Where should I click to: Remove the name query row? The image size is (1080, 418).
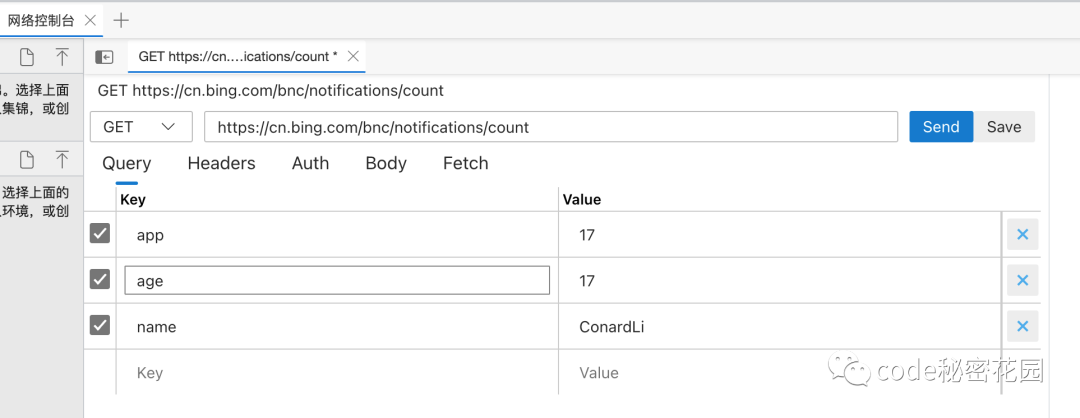1022,326
